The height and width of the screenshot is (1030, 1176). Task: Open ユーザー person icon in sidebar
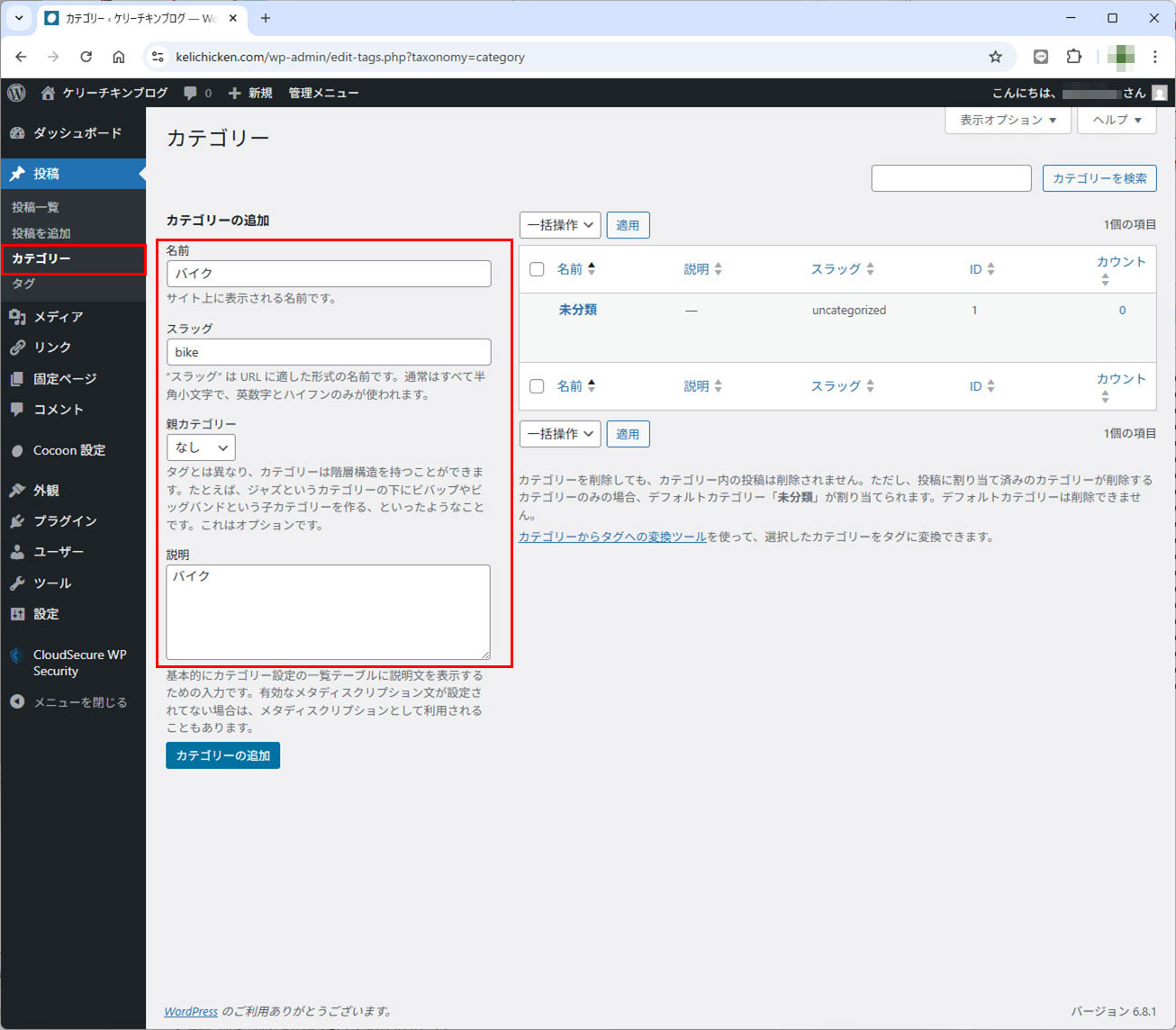click(17, 552)
